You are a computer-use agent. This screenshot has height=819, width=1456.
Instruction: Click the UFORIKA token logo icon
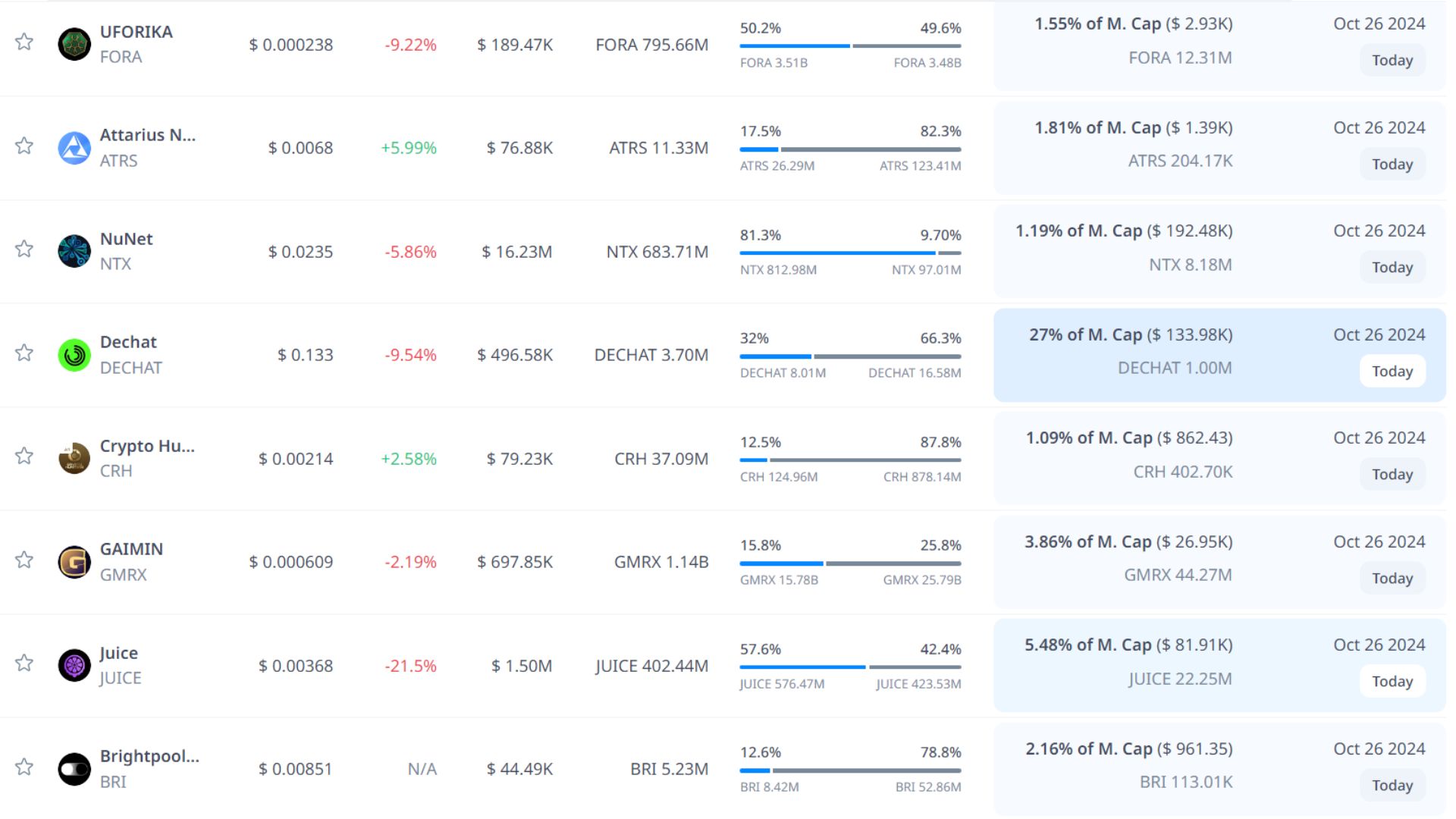74,44
